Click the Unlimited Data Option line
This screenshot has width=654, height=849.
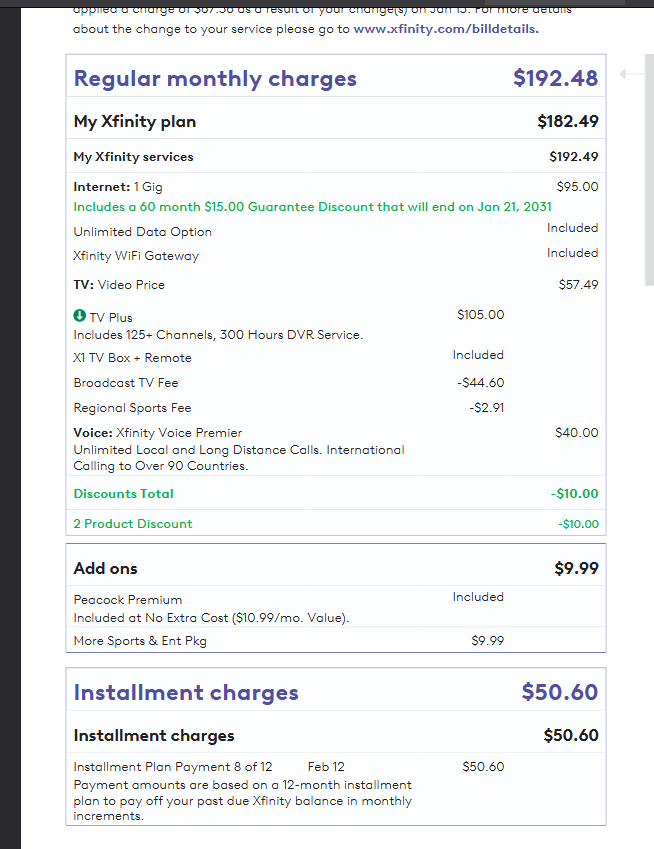tap(143, 232)
